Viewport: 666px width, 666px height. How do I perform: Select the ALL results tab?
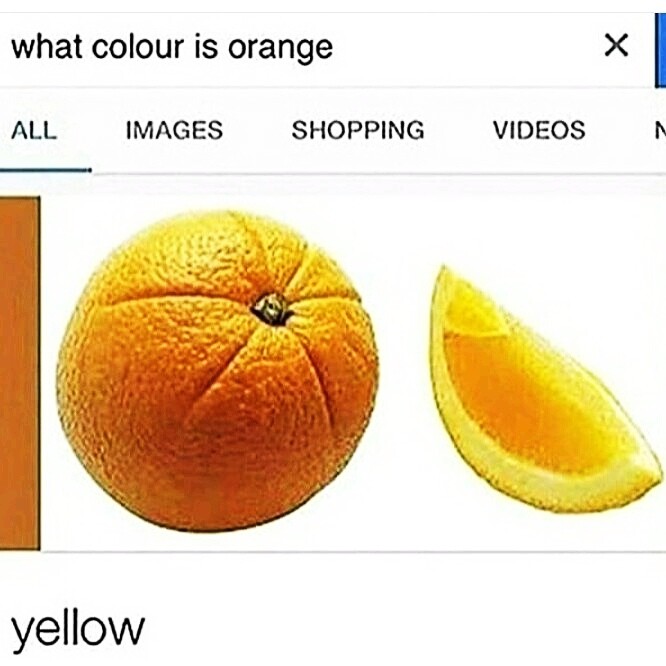pyautogui.click(x=34, y=130)
